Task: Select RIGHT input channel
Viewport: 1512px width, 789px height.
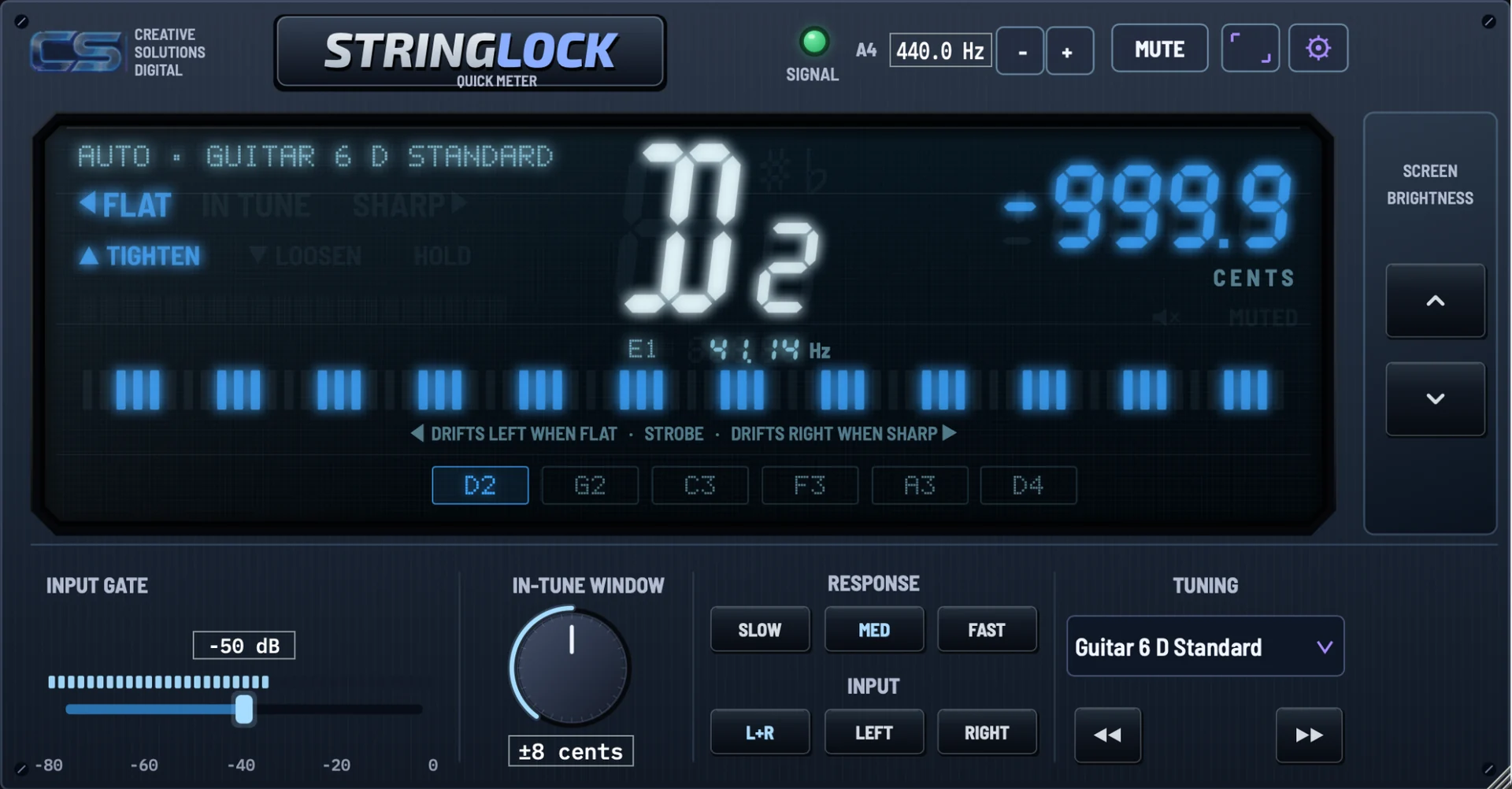Action: point(987,732)
